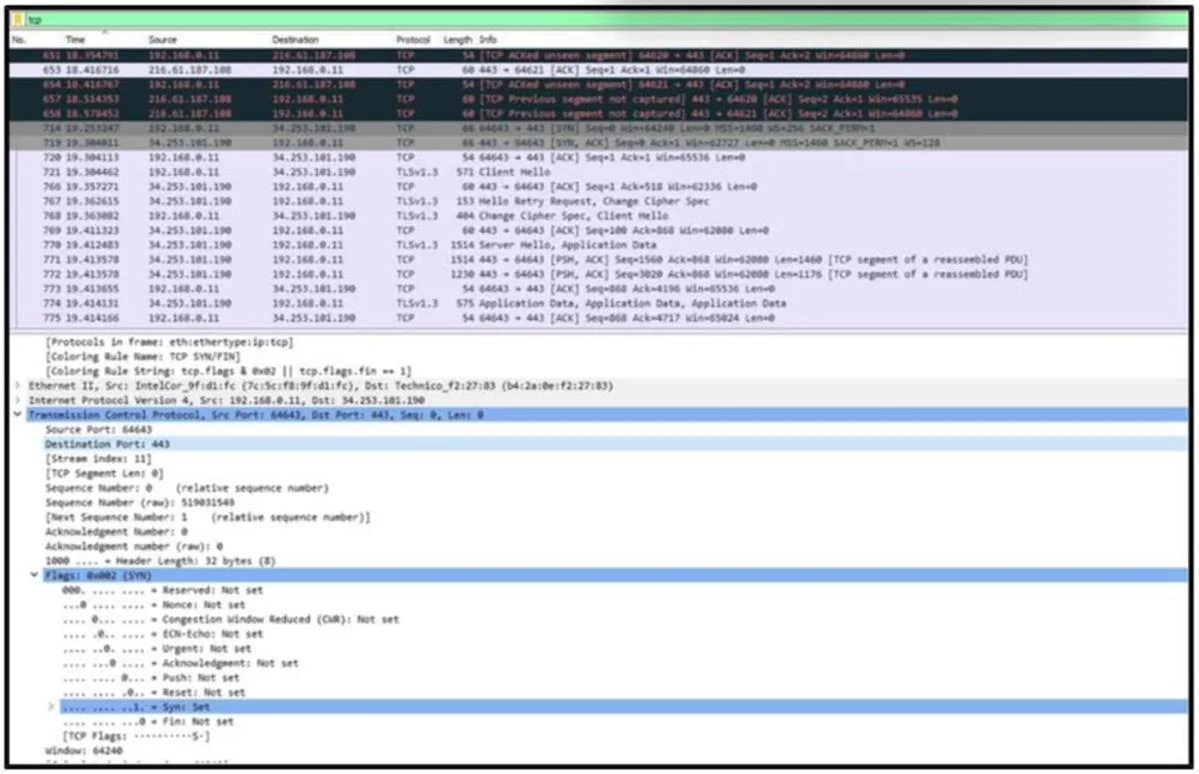Select packet 767 Hello Retry Request row
The height and width of the screenshot is (774, 1199).
pyautogui.click(x=599, y=202)
